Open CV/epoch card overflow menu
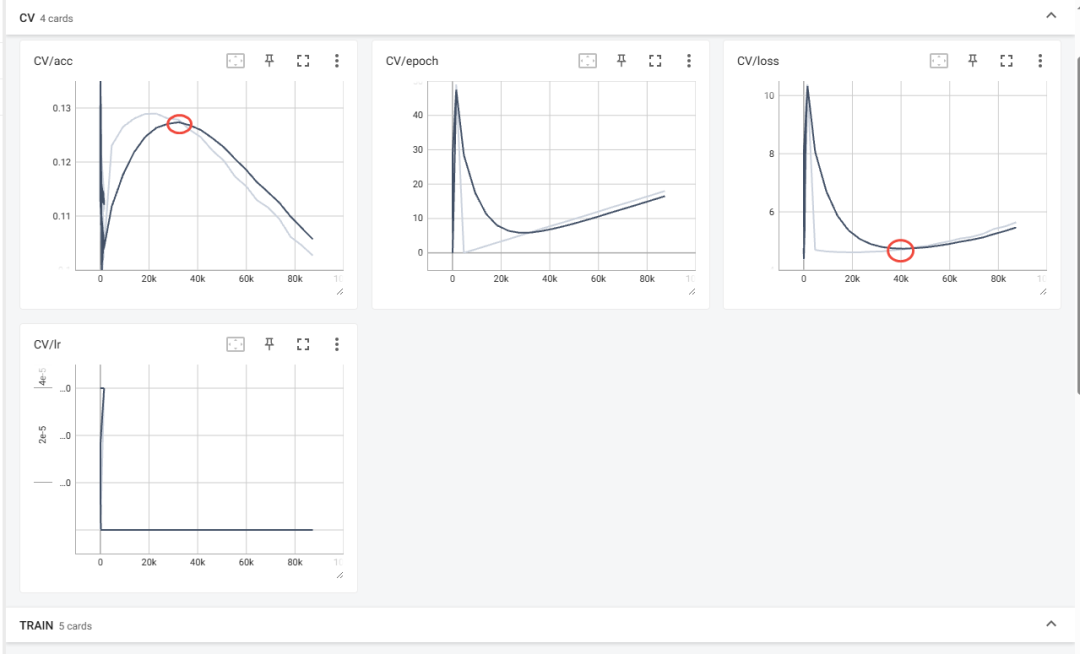The image size is (1080, 654). [x=689, y=61]
